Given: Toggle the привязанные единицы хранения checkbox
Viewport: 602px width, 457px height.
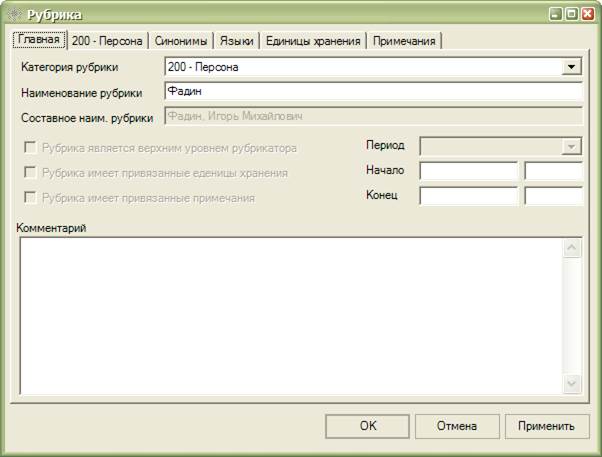Looking at the screenshot, I should pos(30,173).
